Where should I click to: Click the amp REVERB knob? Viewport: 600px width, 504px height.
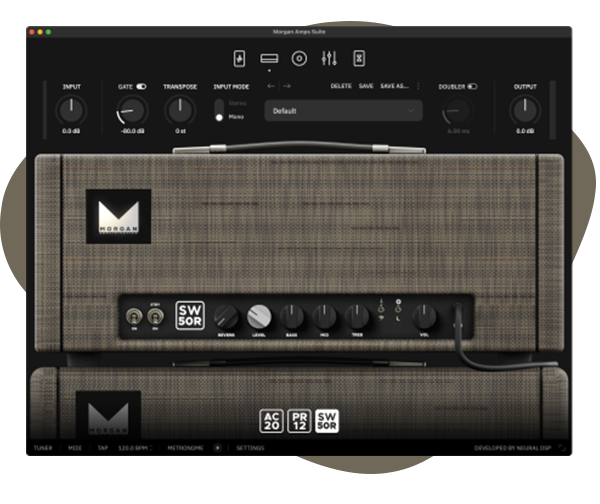226,317
